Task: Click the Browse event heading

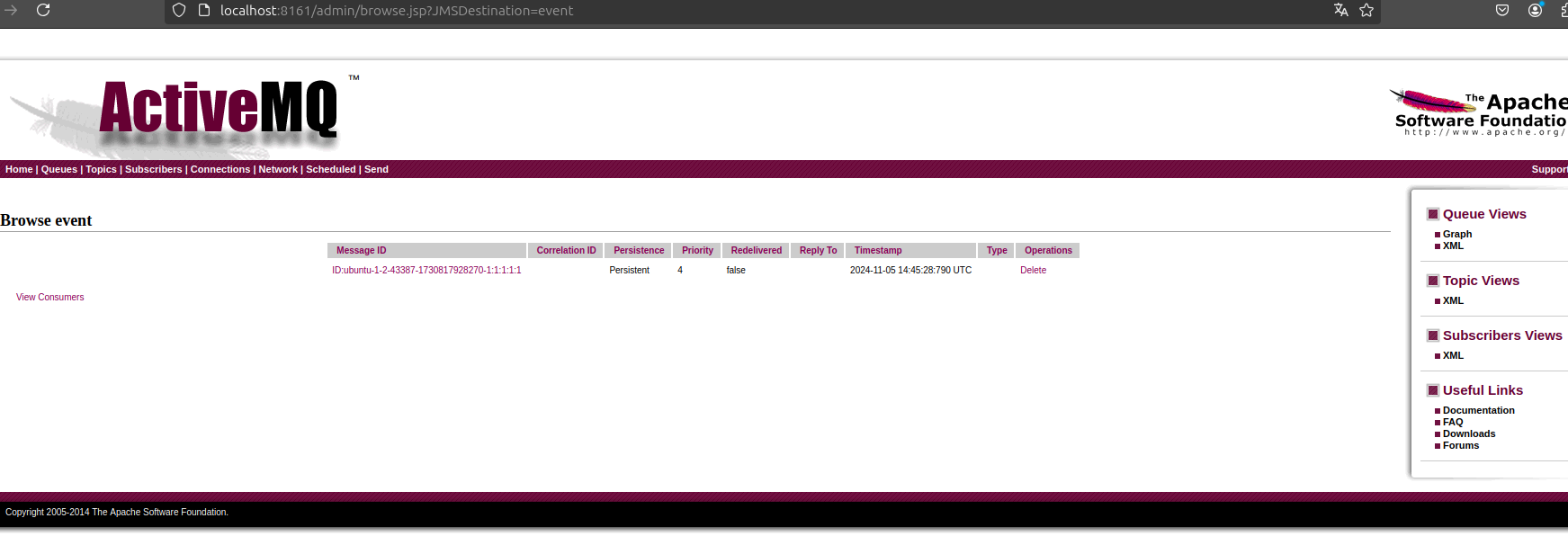Action: [x=46, y=220]
